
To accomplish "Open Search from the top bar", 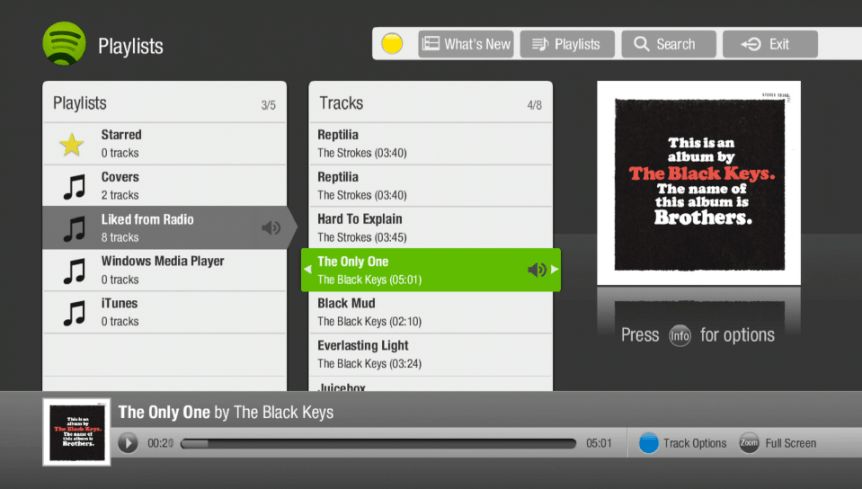I will [x=668, y=44].
